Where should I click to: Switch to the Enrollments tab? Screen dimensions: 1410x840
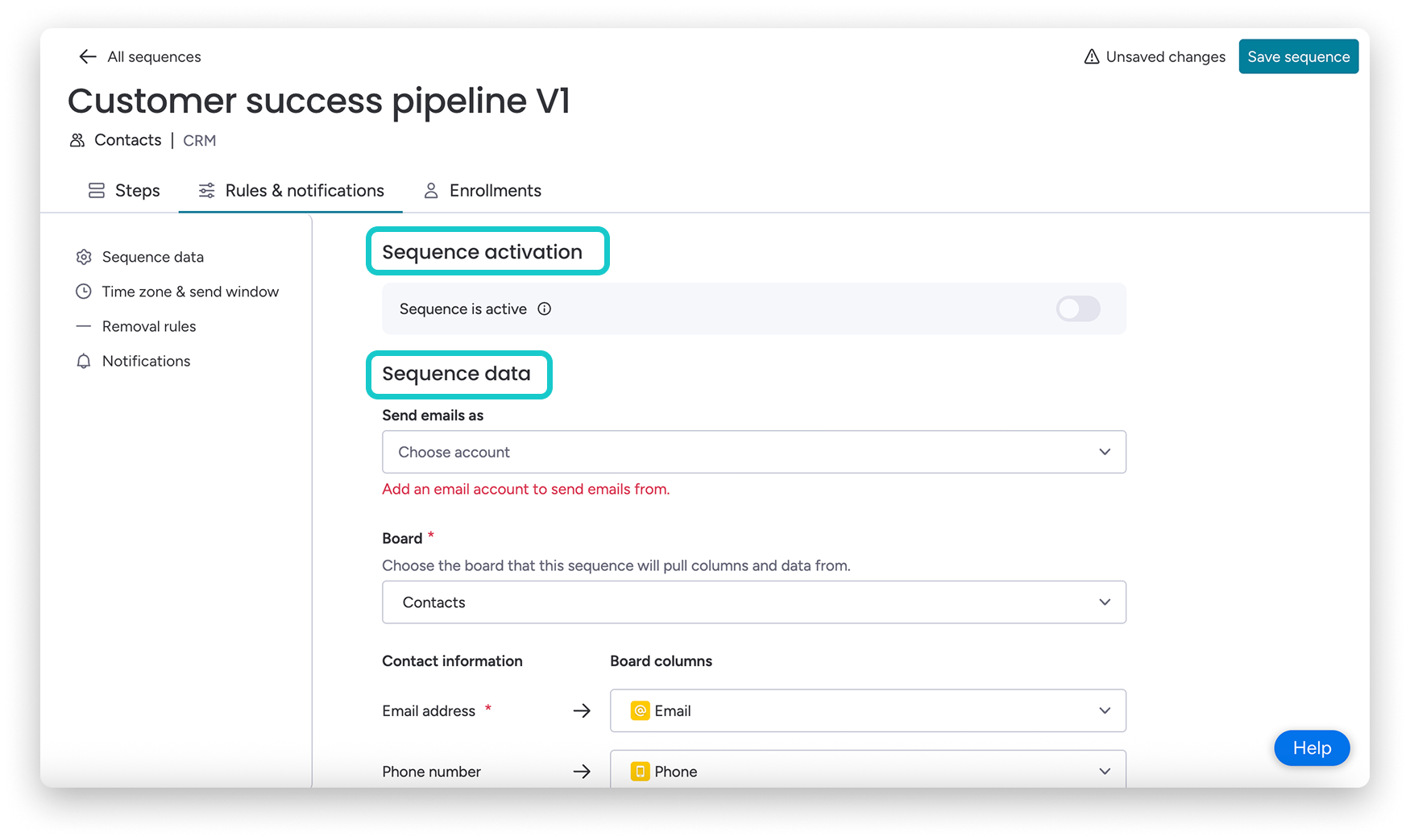[x=483, y=191]
